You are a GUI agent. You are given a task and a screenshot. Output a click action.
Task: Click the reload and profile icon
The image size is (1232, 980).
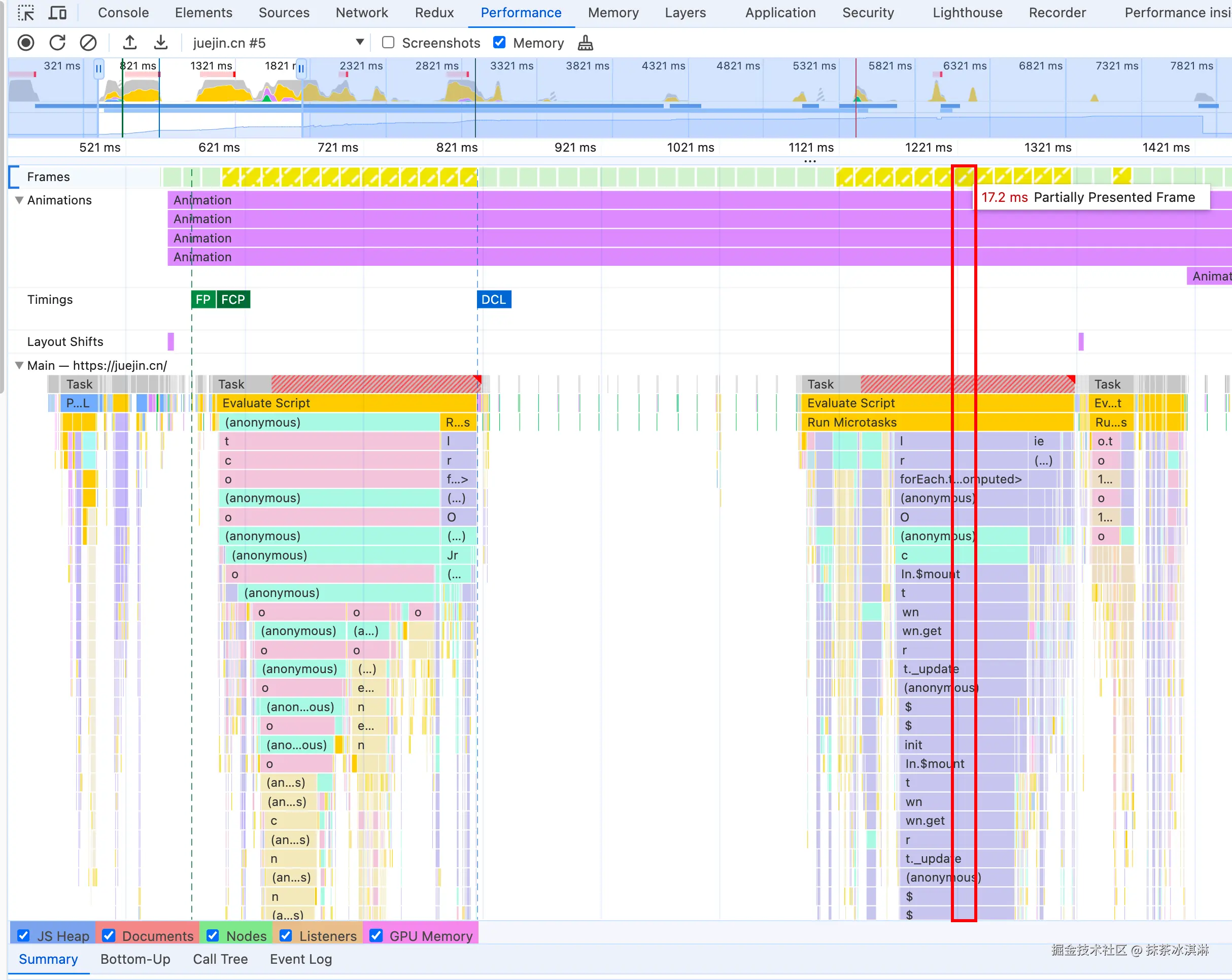pyautogui.click(x=57, y=43)
